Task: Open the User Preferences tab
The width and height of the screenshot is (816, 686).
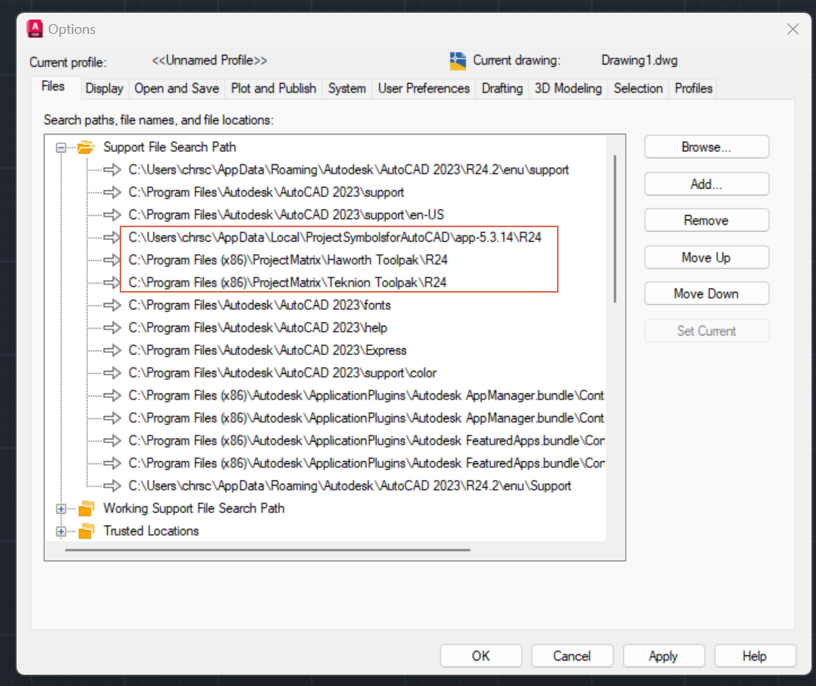Action: point(424,88)
